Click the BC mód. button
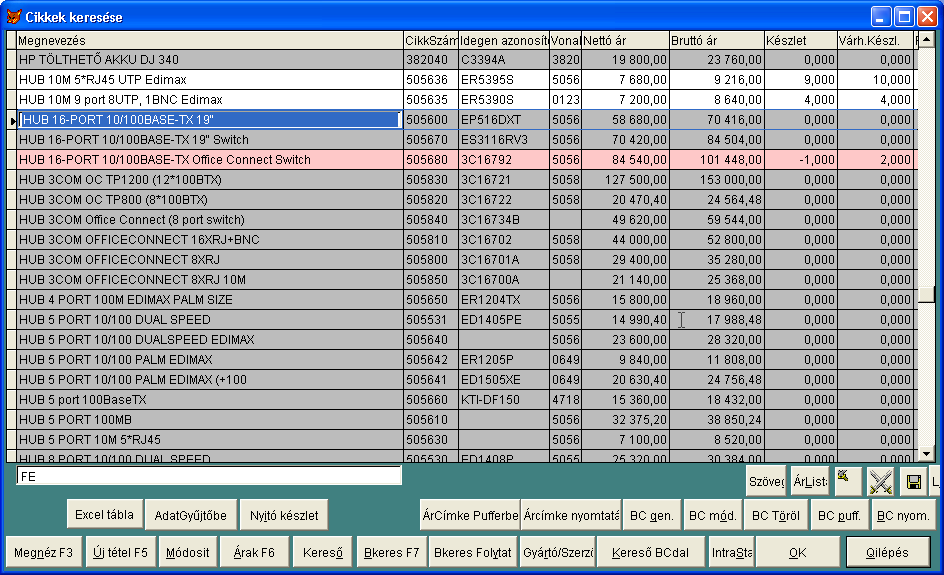The image size is (944, 575). (x=713, y=515)
